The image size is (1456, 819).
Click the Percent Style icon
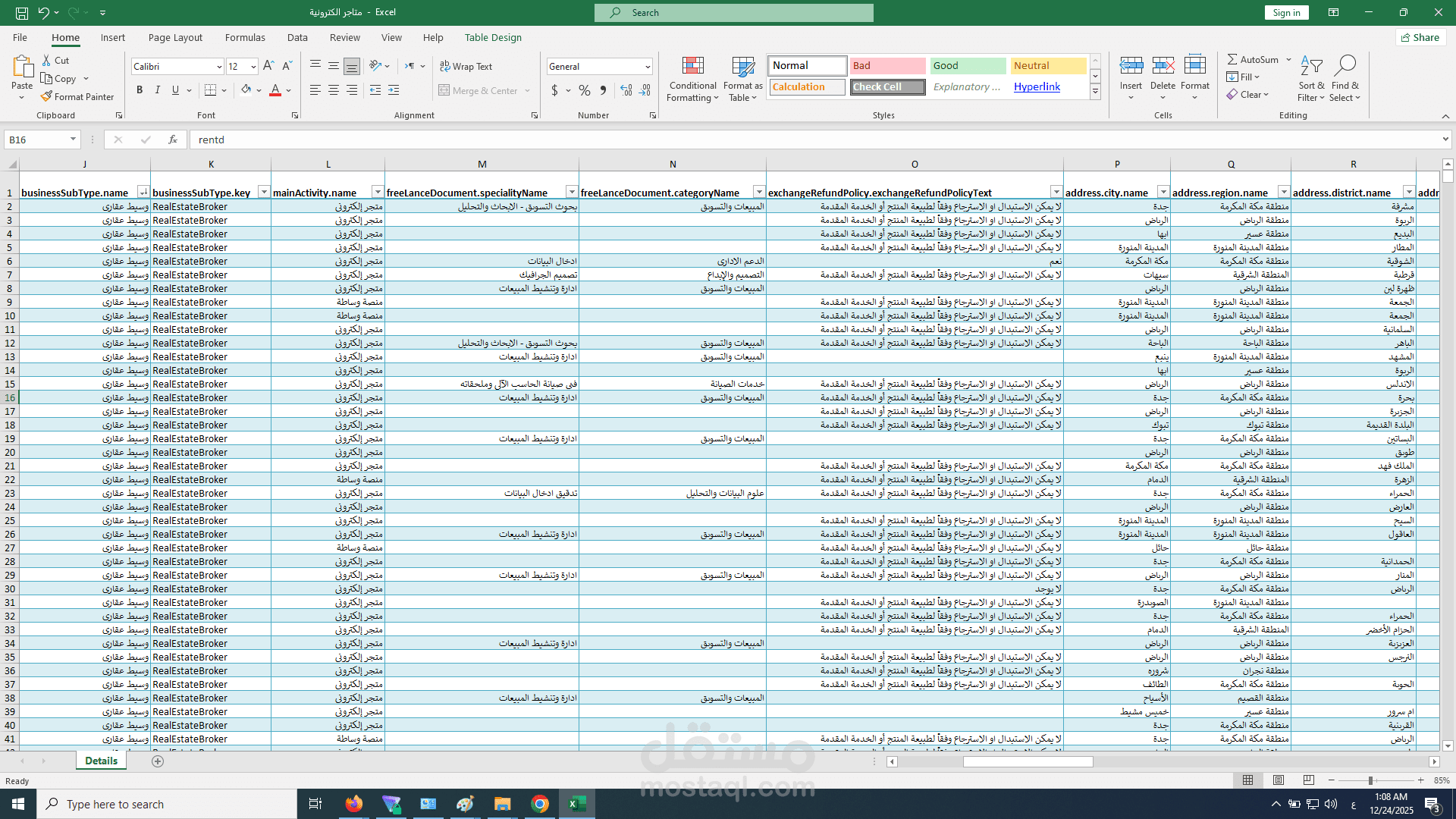(584, 90)
